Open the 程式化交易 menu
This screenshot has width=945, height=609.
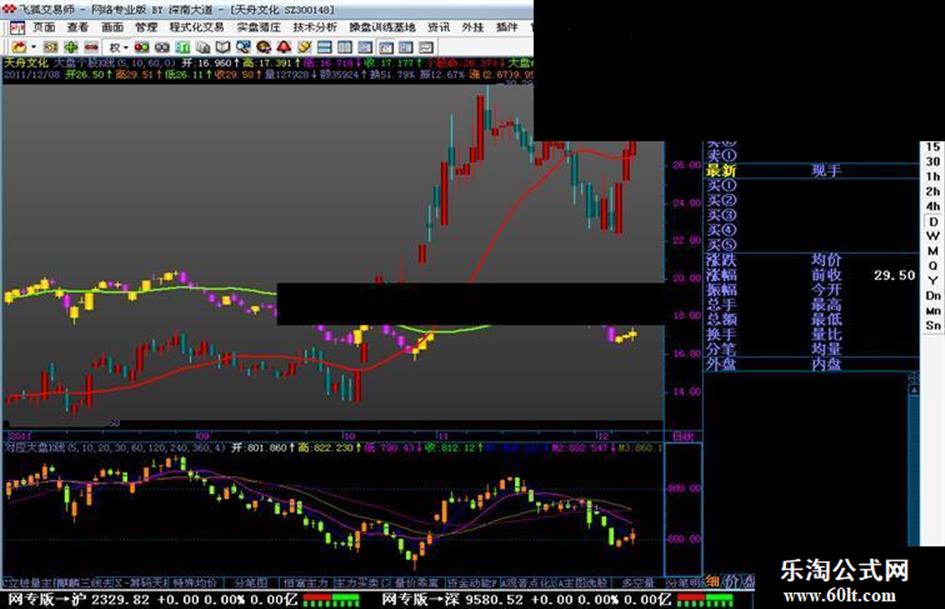tap(197, 27)
